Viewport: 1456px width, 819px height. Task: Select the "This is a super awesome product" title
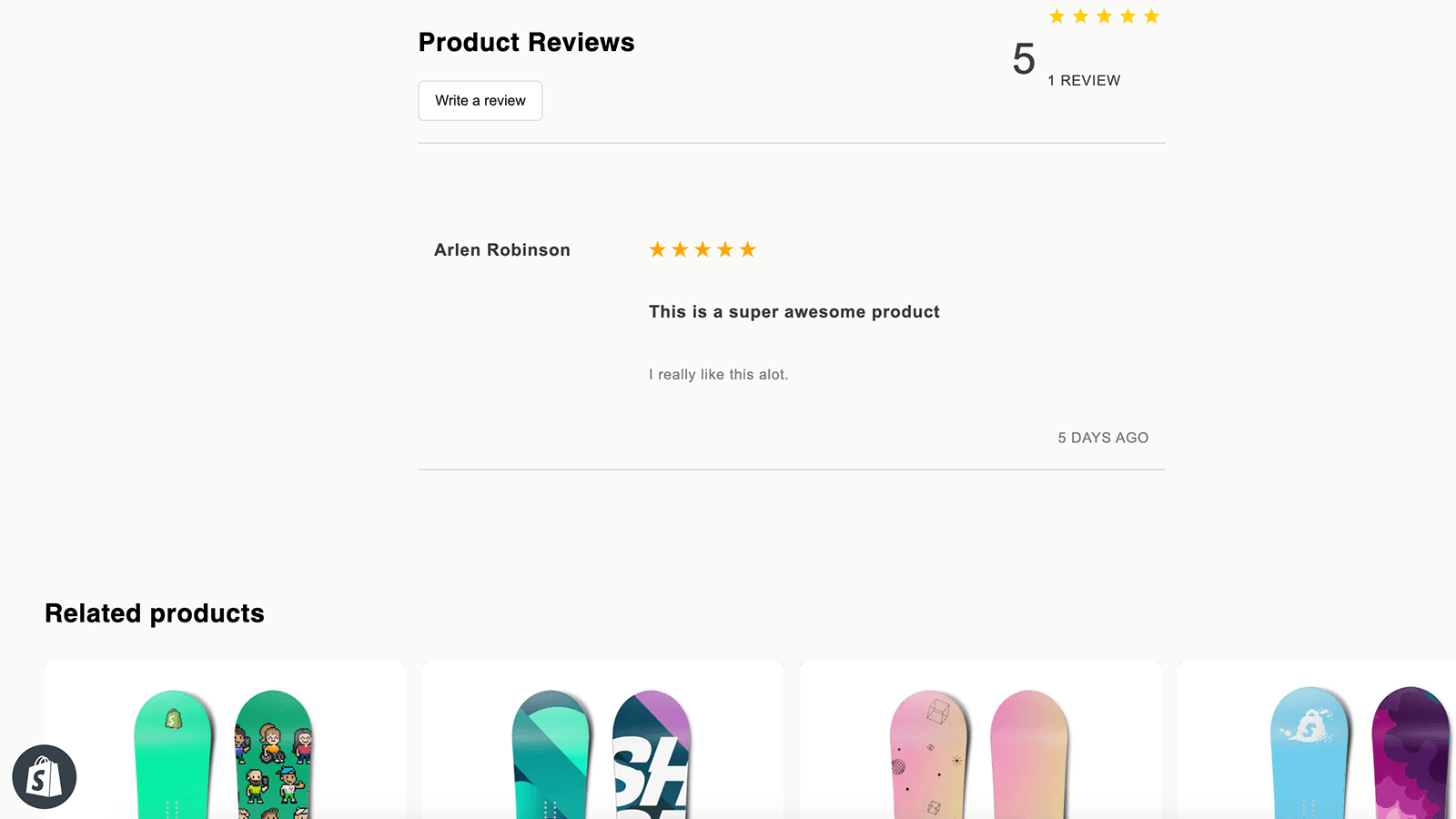(794, 312)
